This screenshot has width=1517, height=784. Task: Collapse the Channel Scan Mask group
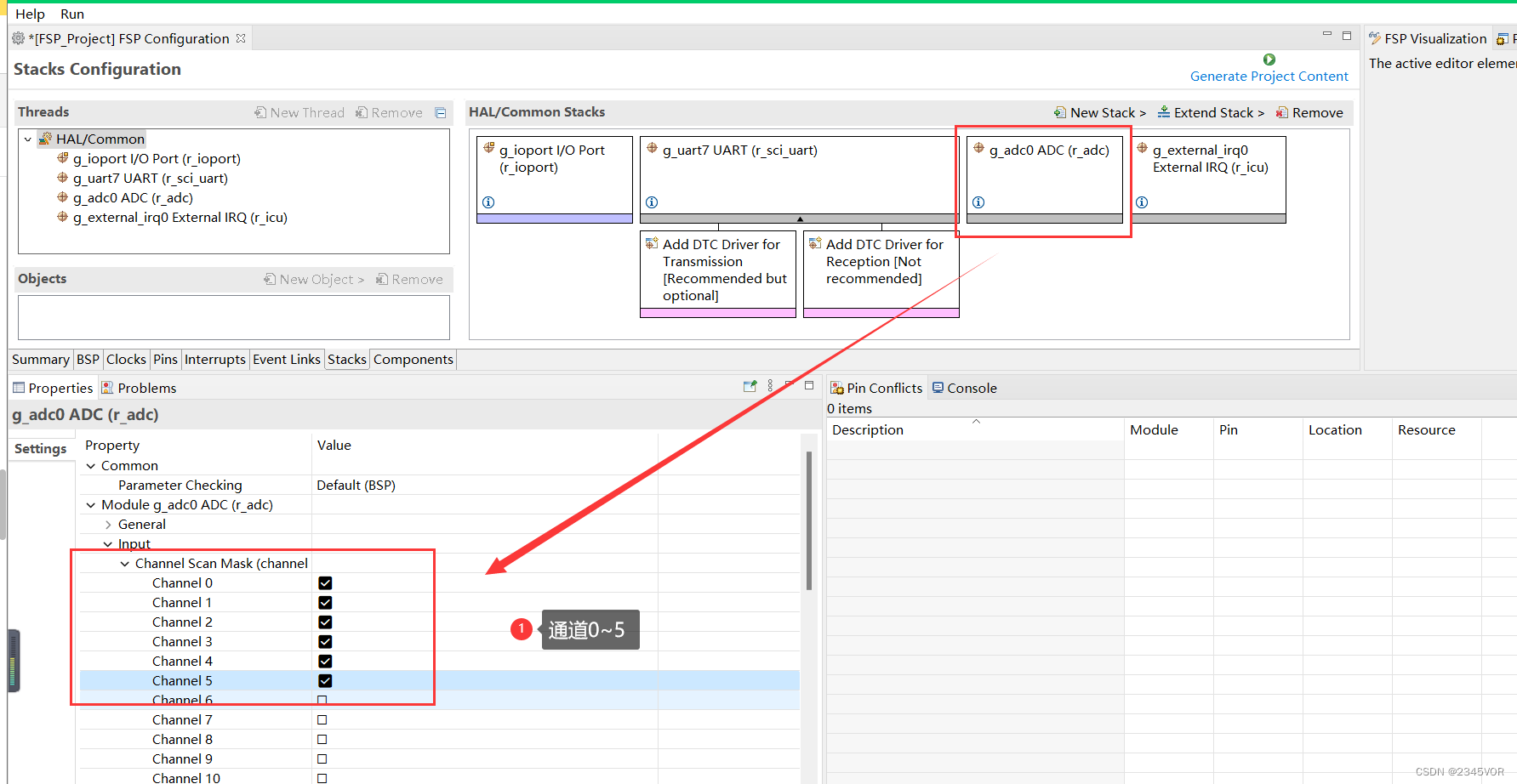[x=125, y=564]
